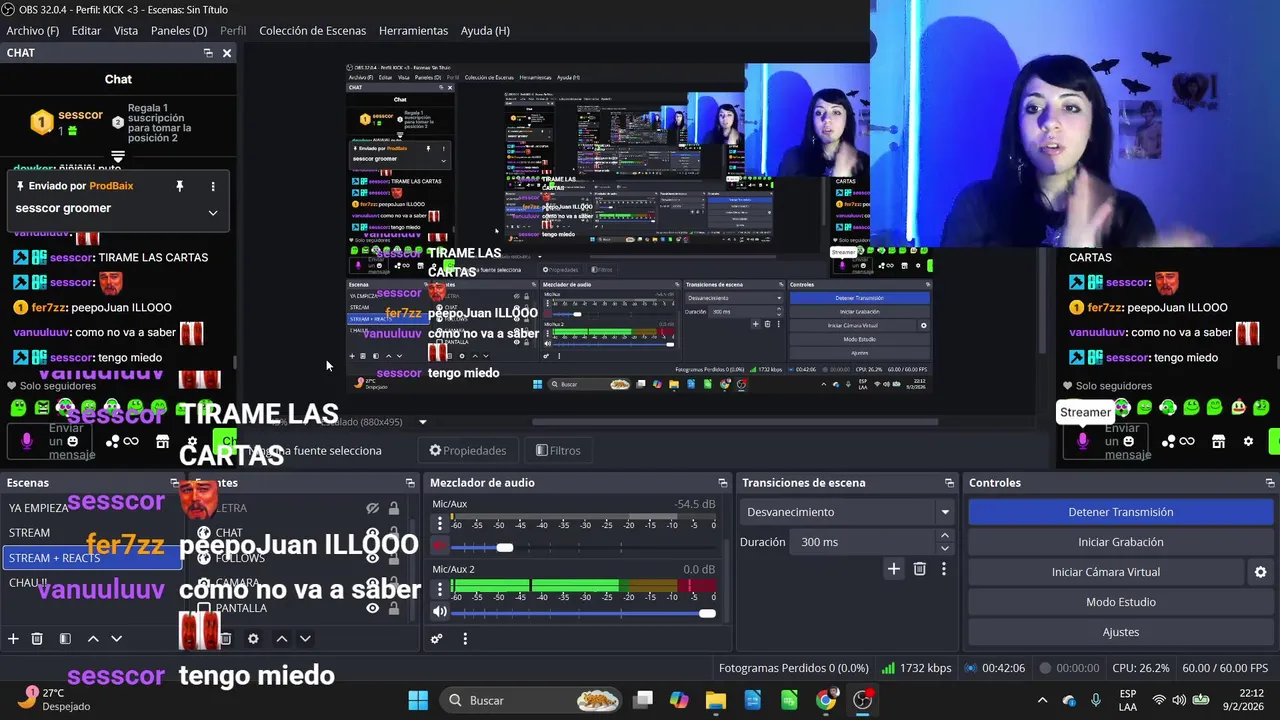Open the Ayuda menu
The height and width of the screenshot is (720, 1280).
485,31
